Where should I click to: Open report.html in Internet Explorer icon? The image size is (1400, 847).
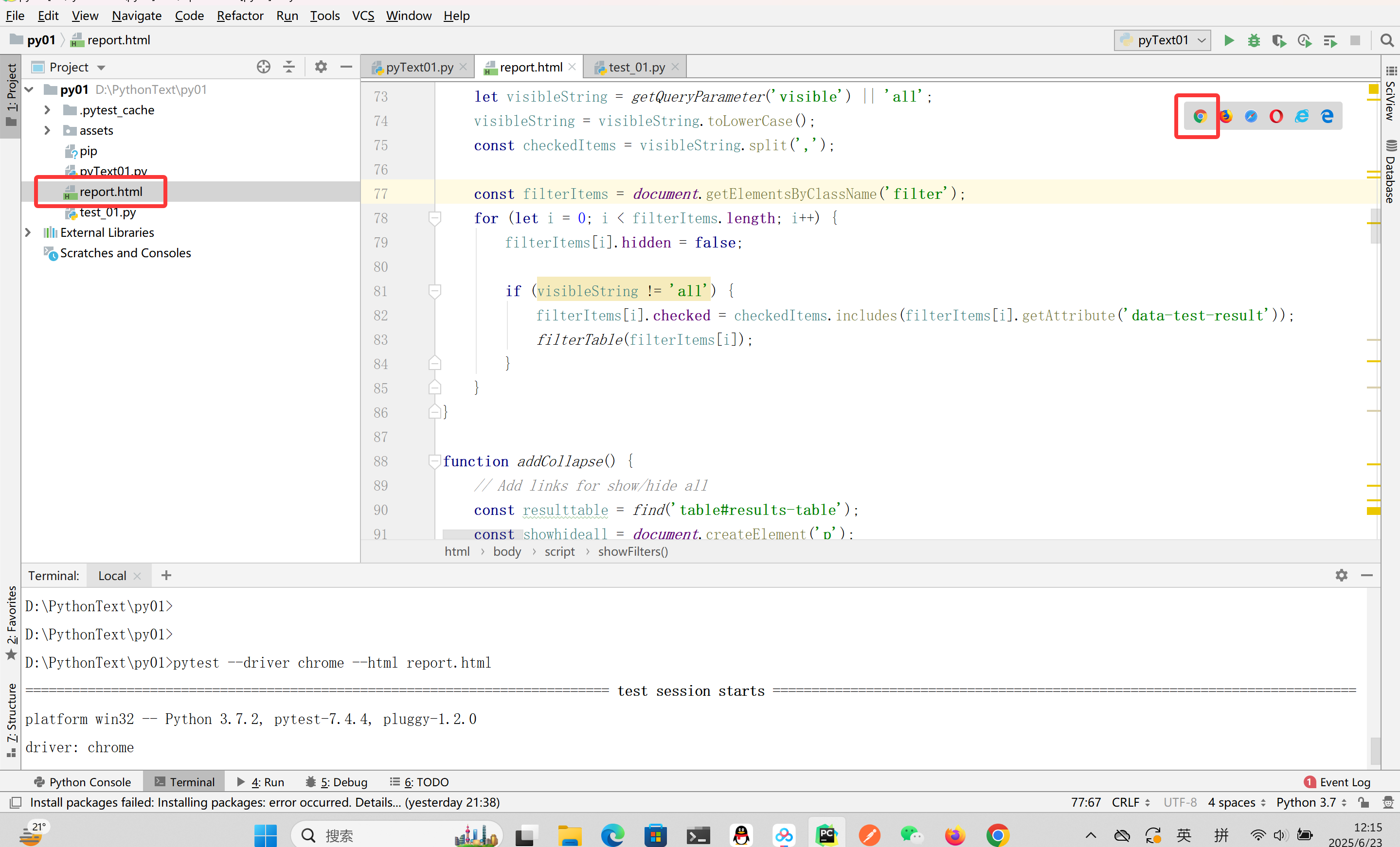[1301, 117]
